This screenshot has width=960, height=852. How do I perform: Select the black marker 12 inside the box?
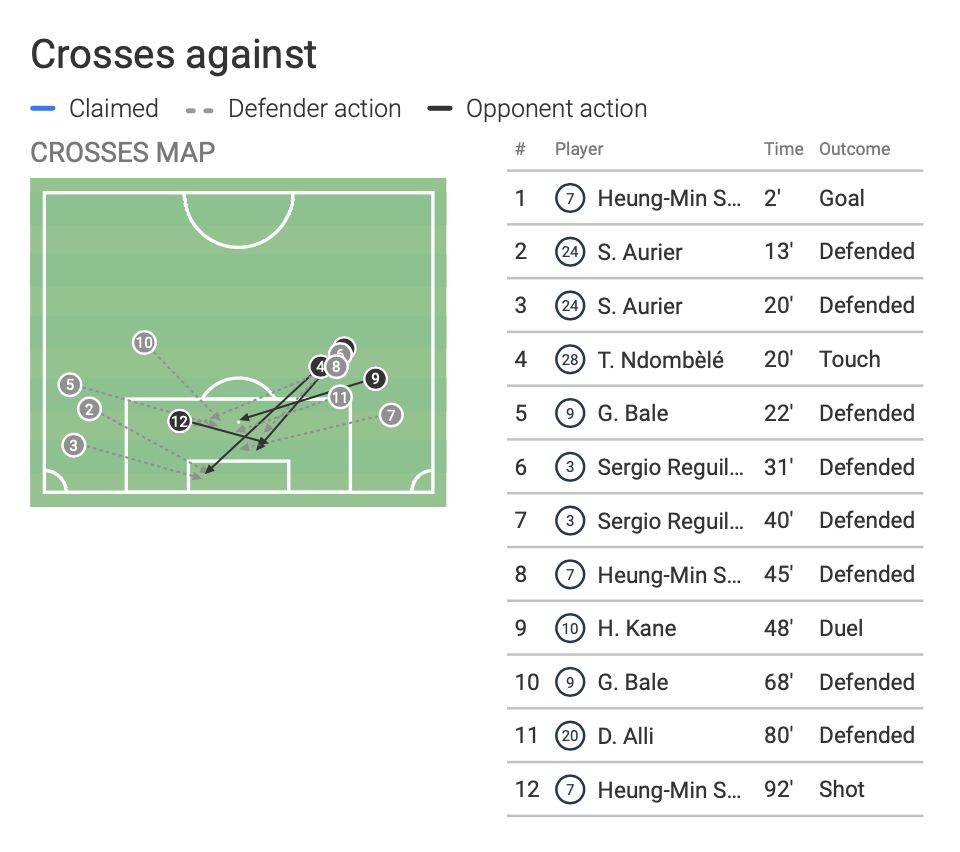tap(179, 421)
